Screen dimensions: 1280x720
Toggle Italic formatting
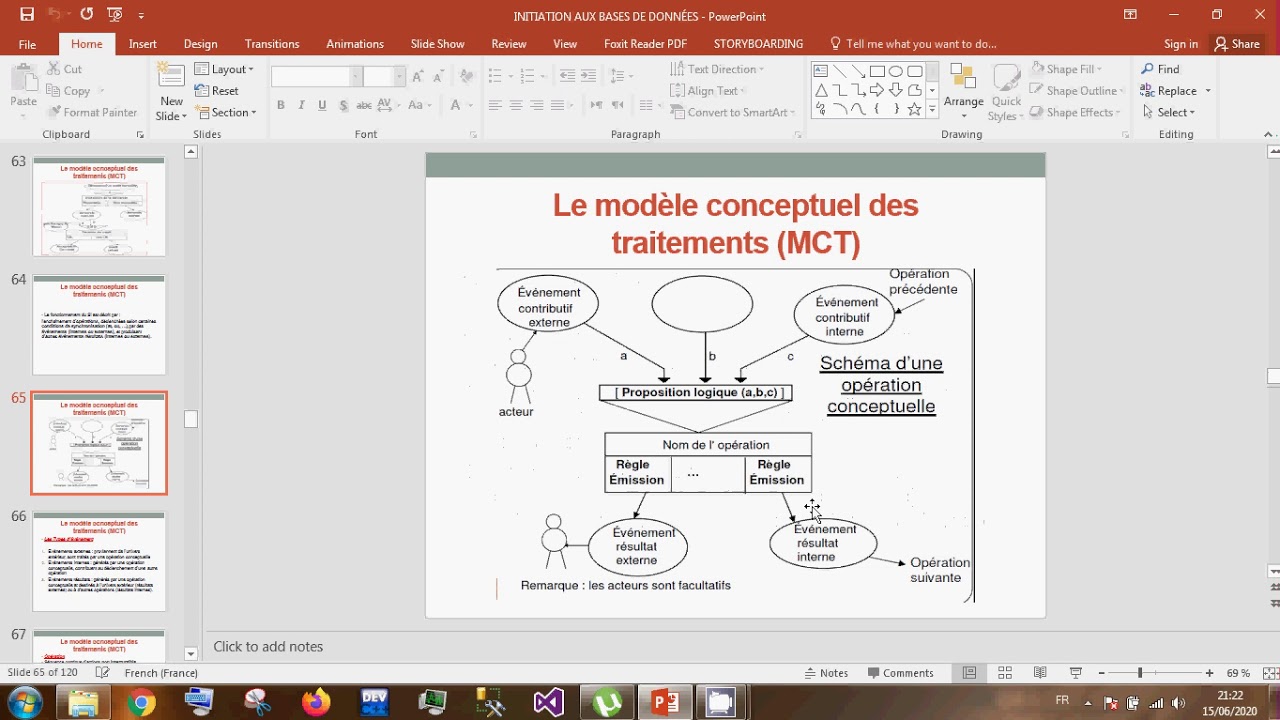pyautogui.click(x=301, y=105)
